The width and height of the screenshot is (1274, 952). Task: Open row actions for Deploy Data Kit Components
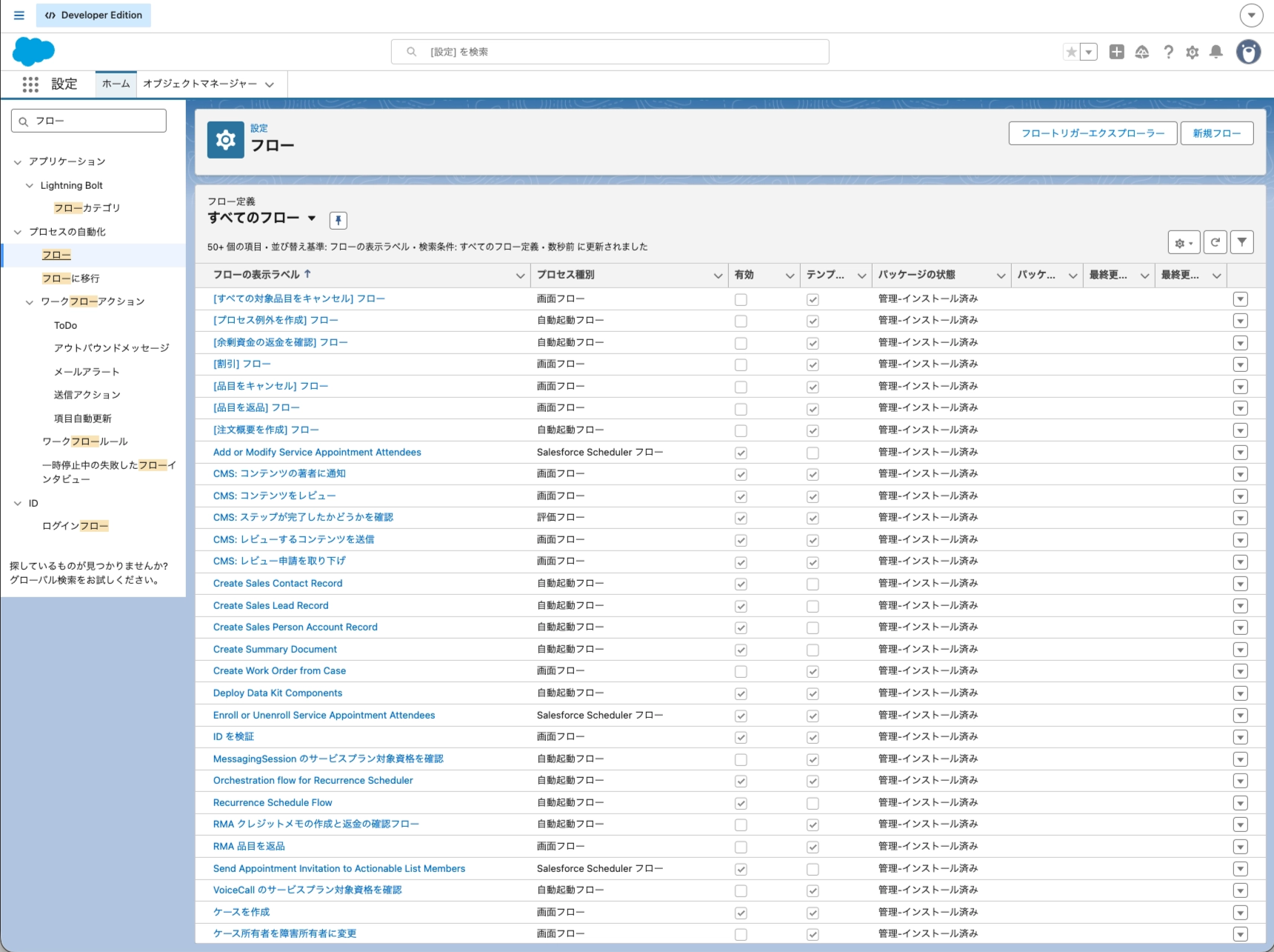(x=1241, y=693)
